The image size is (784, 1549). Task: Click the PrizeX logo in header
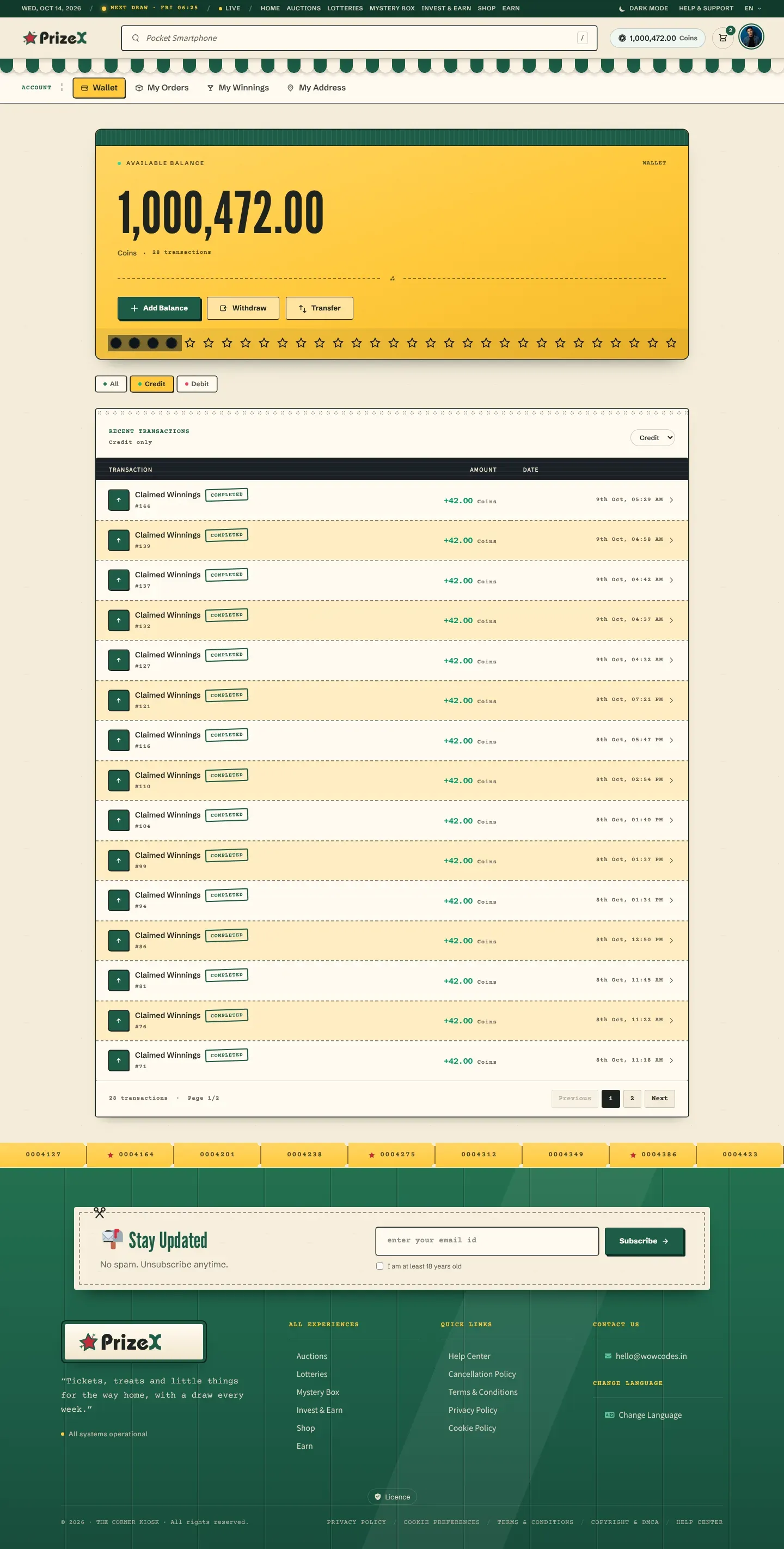point(54,38)
